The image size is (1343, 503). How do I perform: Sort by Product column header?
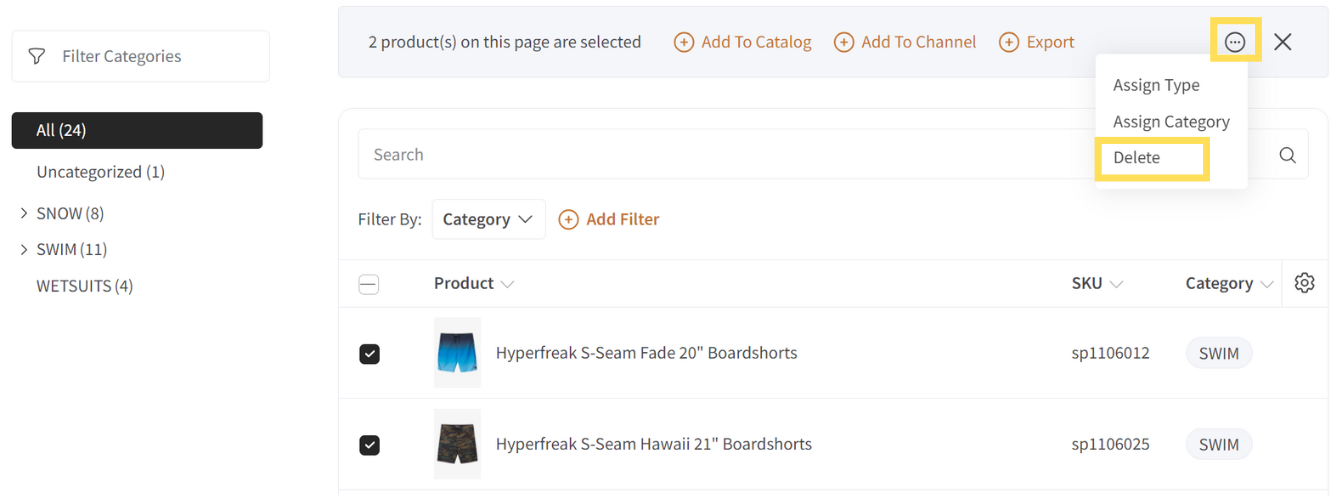(x=474, y=283)
